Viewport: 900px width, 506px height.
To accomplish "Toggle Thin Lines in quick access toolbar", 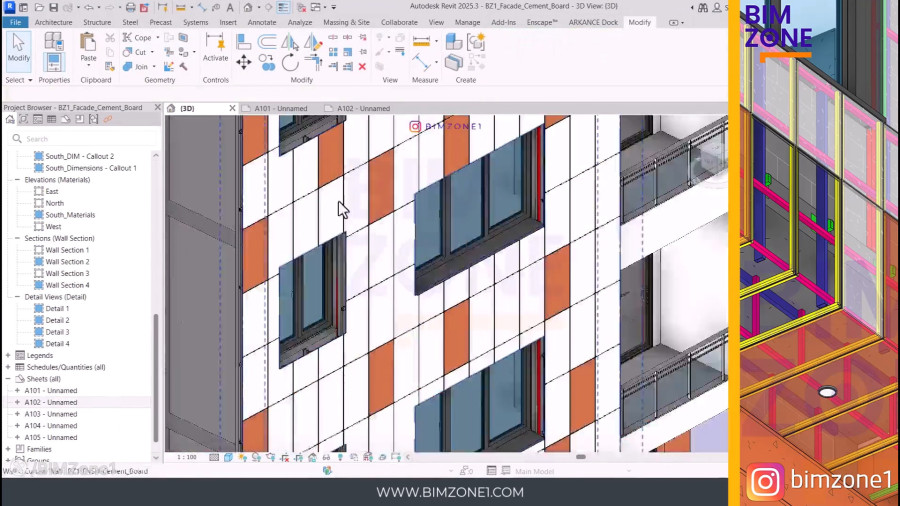I will pos(283,7).
